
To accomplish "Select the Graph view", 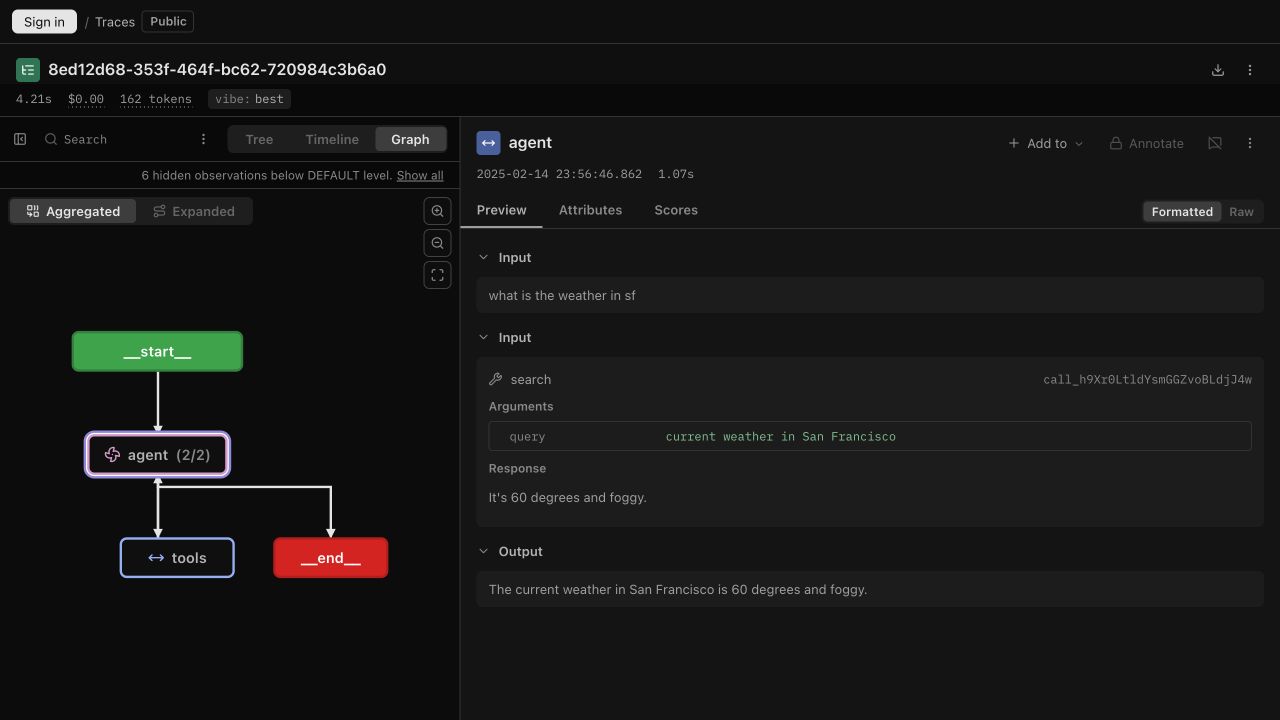I will coord(410,139).
